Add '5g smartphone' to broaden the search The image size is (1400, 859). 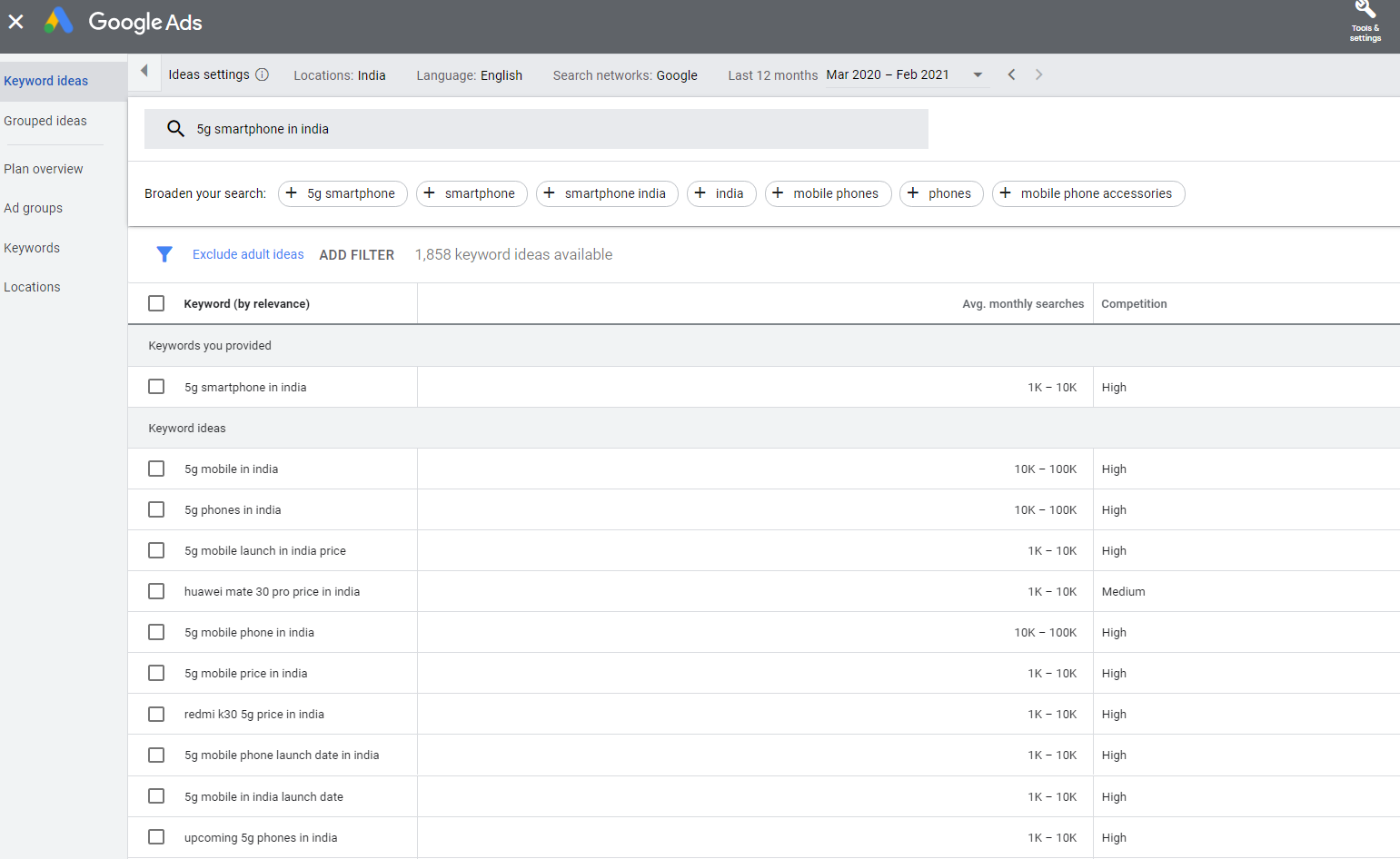[x=343, y=193]
